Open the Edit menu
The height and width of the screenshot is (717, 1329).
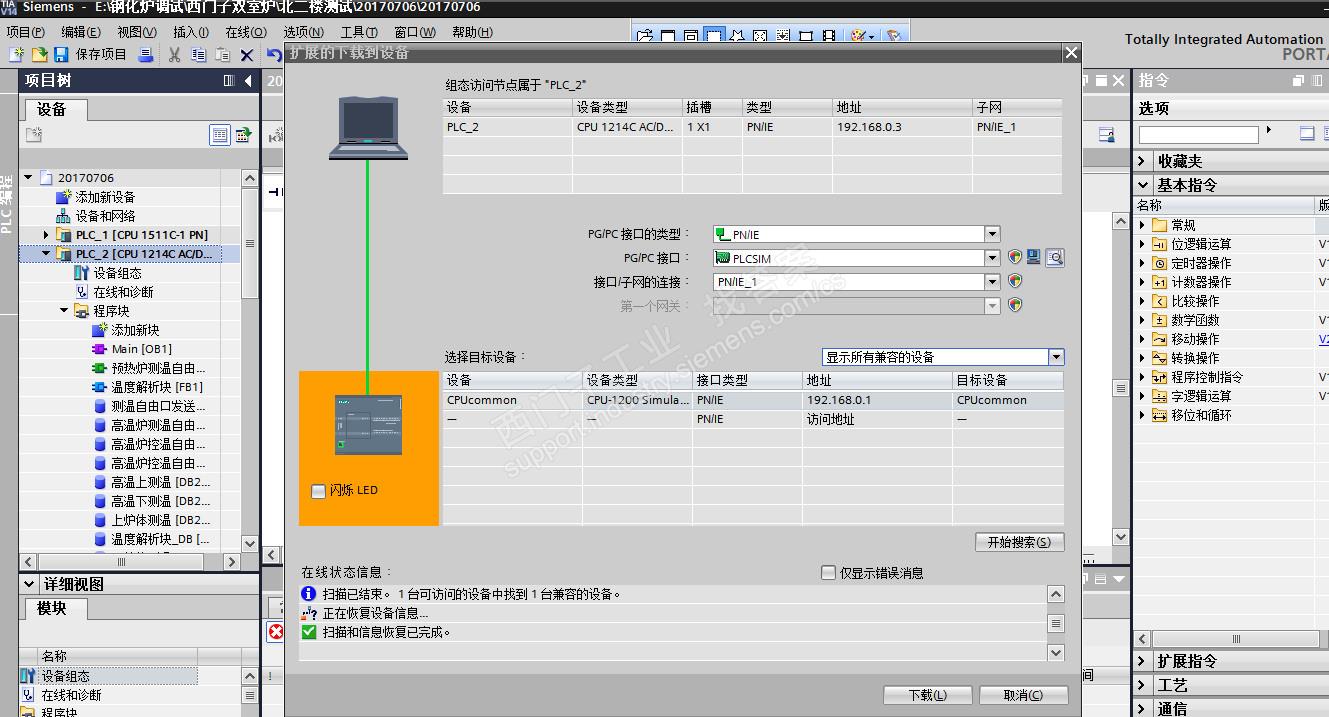click(x=81, y=32)
